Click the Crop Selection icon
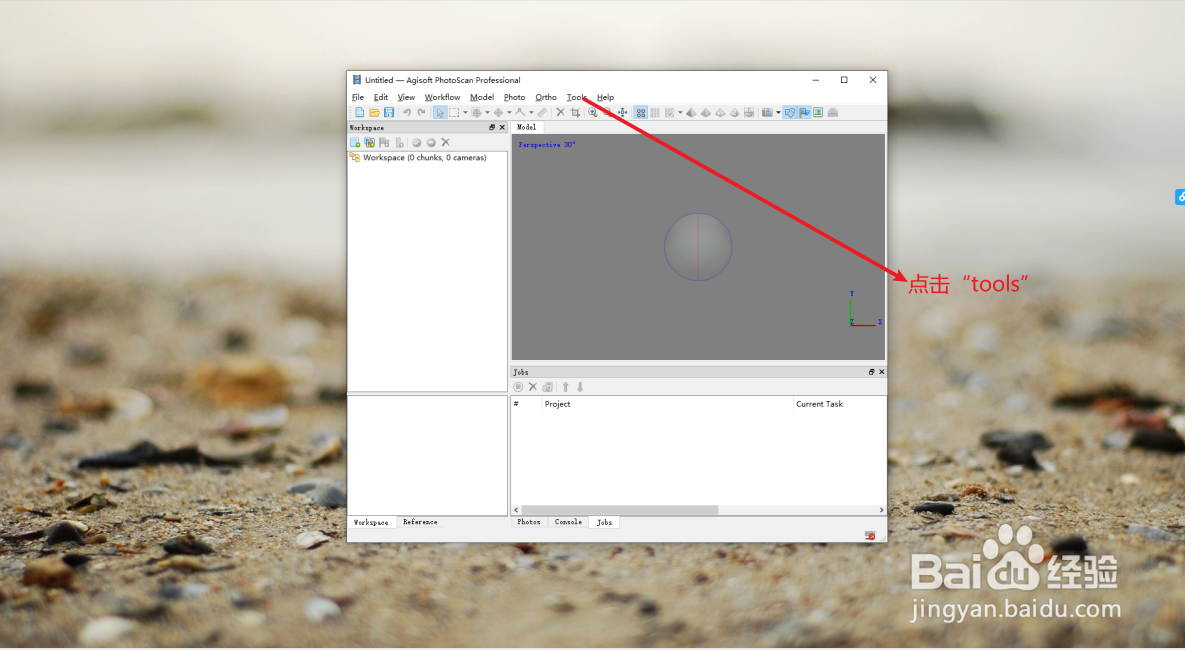 (x=575, y=112)
